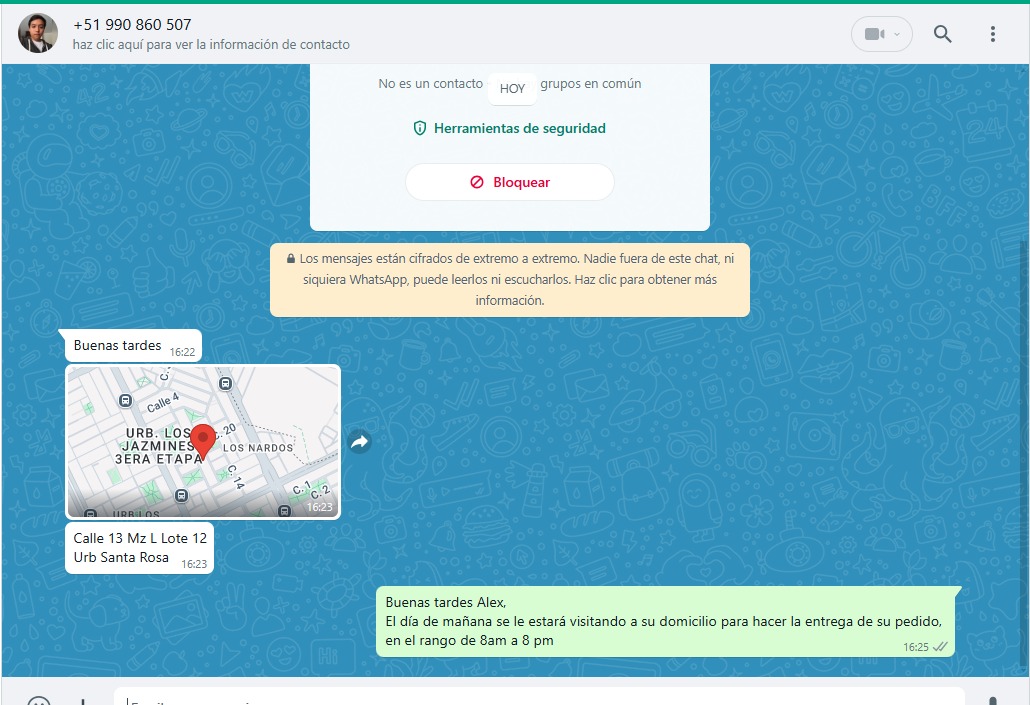Image resolution: width=1030 pixels, height=705 pixels.
Task: Forward the shared location using arrow icon
Action: click(359, 441)
